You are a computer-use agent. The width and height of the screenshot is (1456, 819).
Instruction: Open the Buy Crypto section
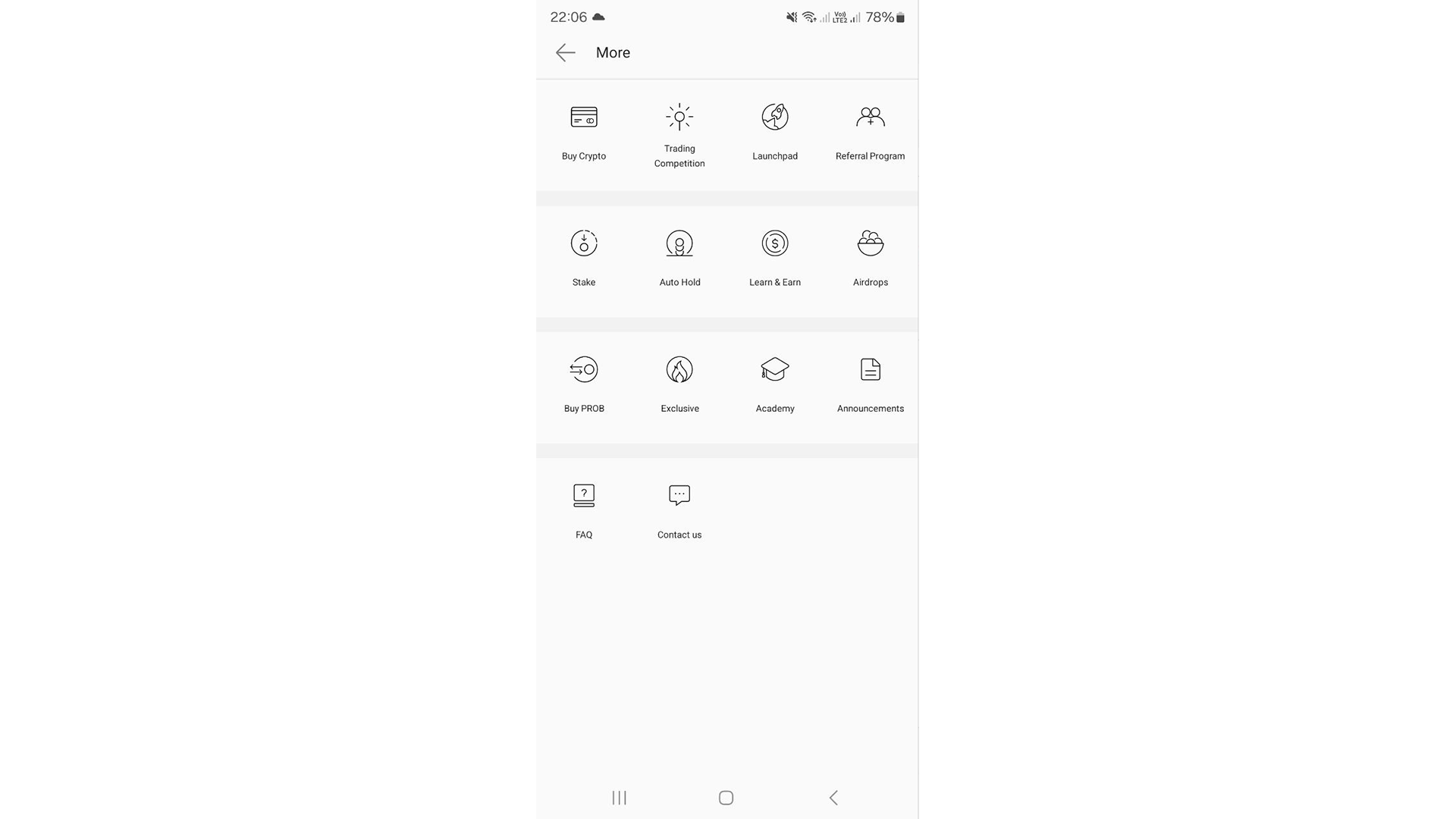[x=583, y=130]
